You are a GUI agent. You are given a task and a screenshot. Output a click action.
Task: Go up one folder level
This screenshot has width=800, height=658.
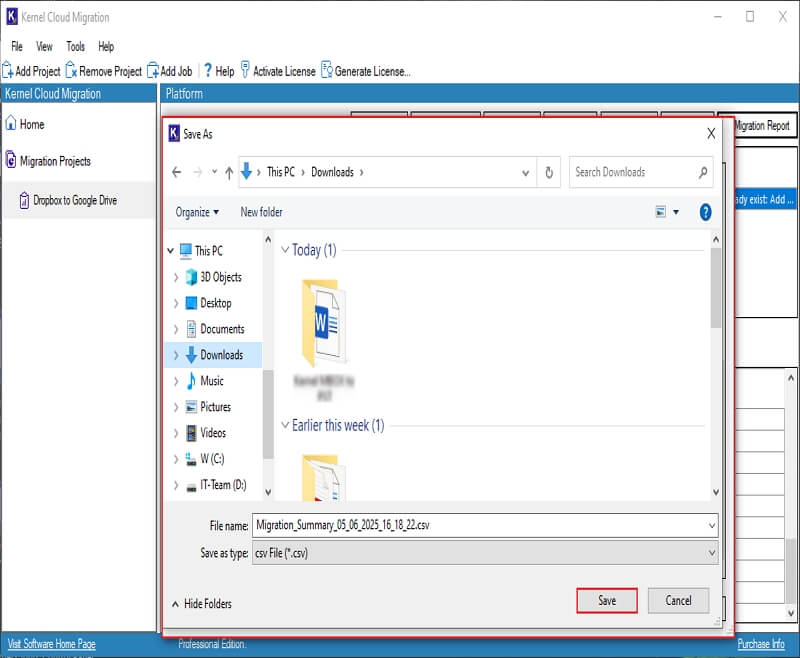[229, 172]
